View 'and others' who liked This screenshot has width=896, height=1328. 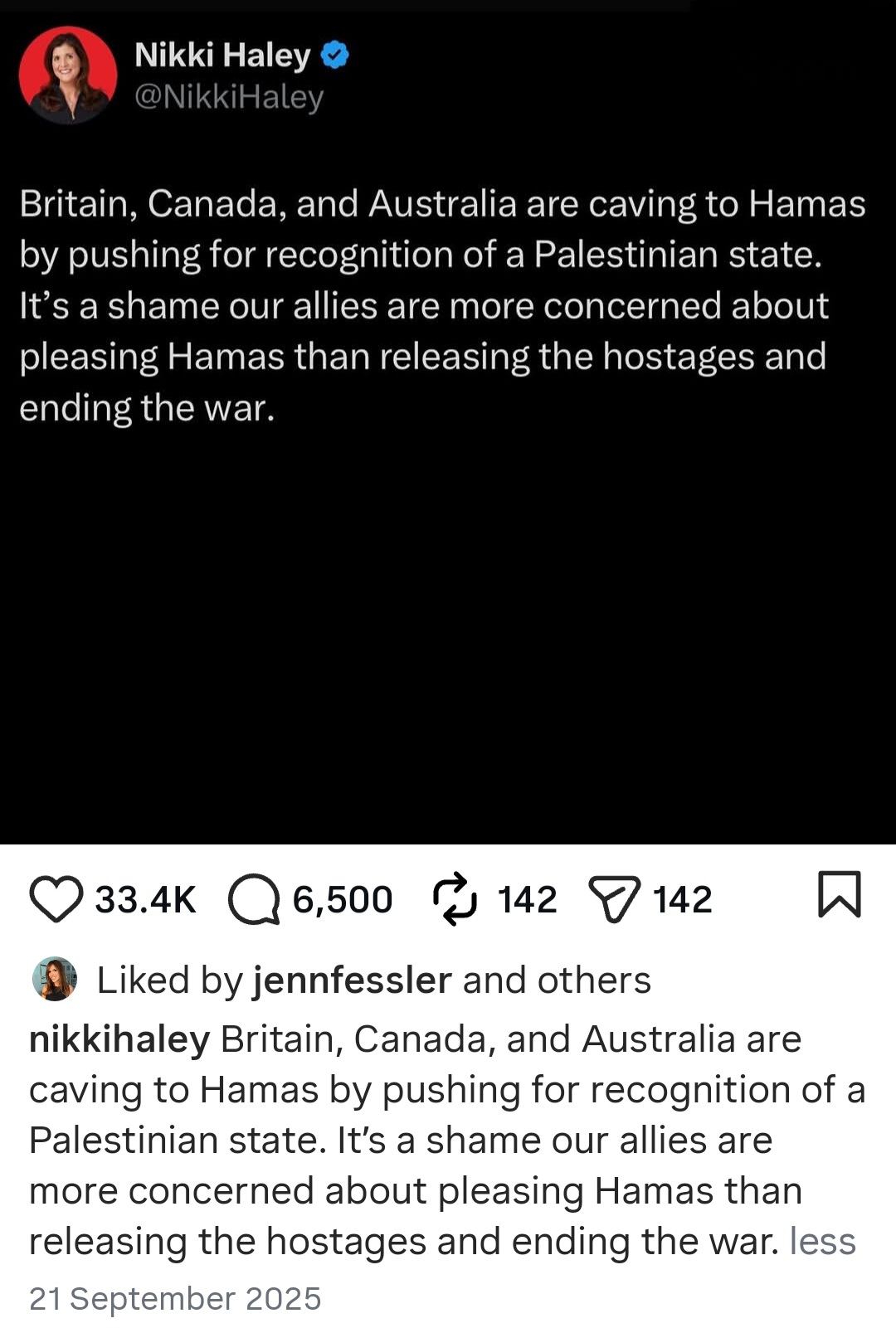(x=557, y=980)
